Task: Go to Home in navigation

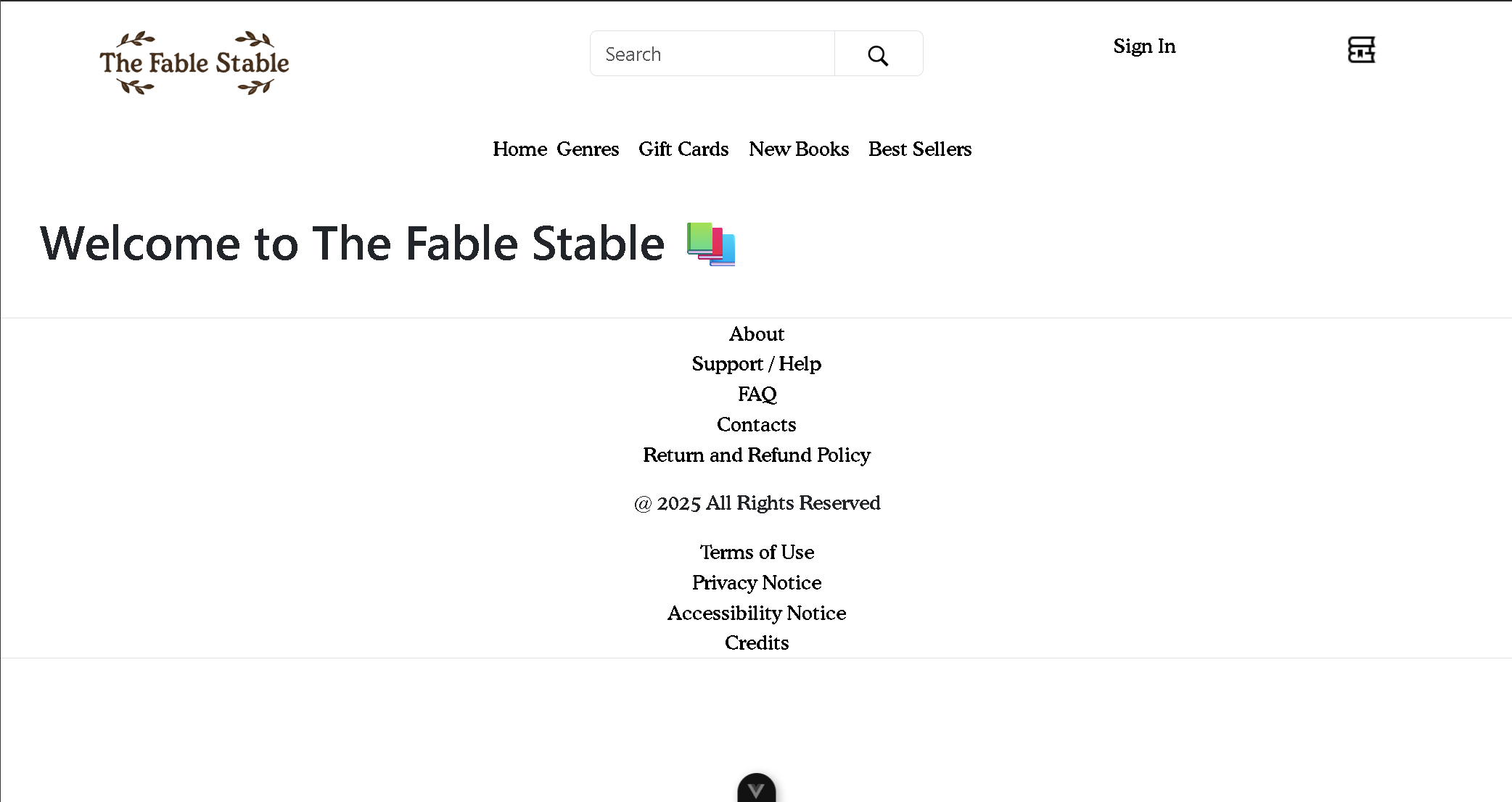Action: pos(519,149)
